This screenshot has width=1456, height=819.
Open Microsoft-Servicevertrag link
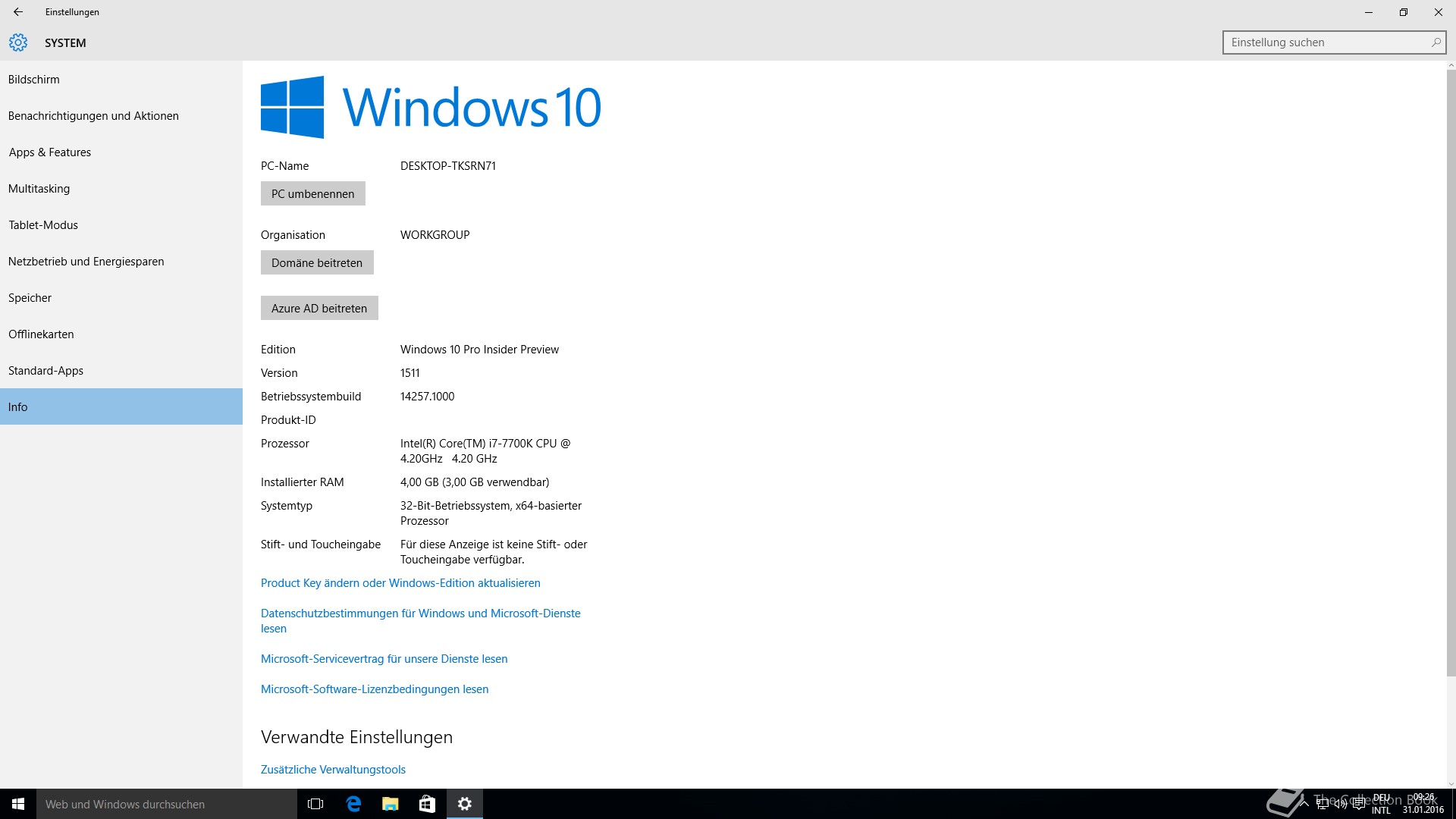[x=384, y=659]
